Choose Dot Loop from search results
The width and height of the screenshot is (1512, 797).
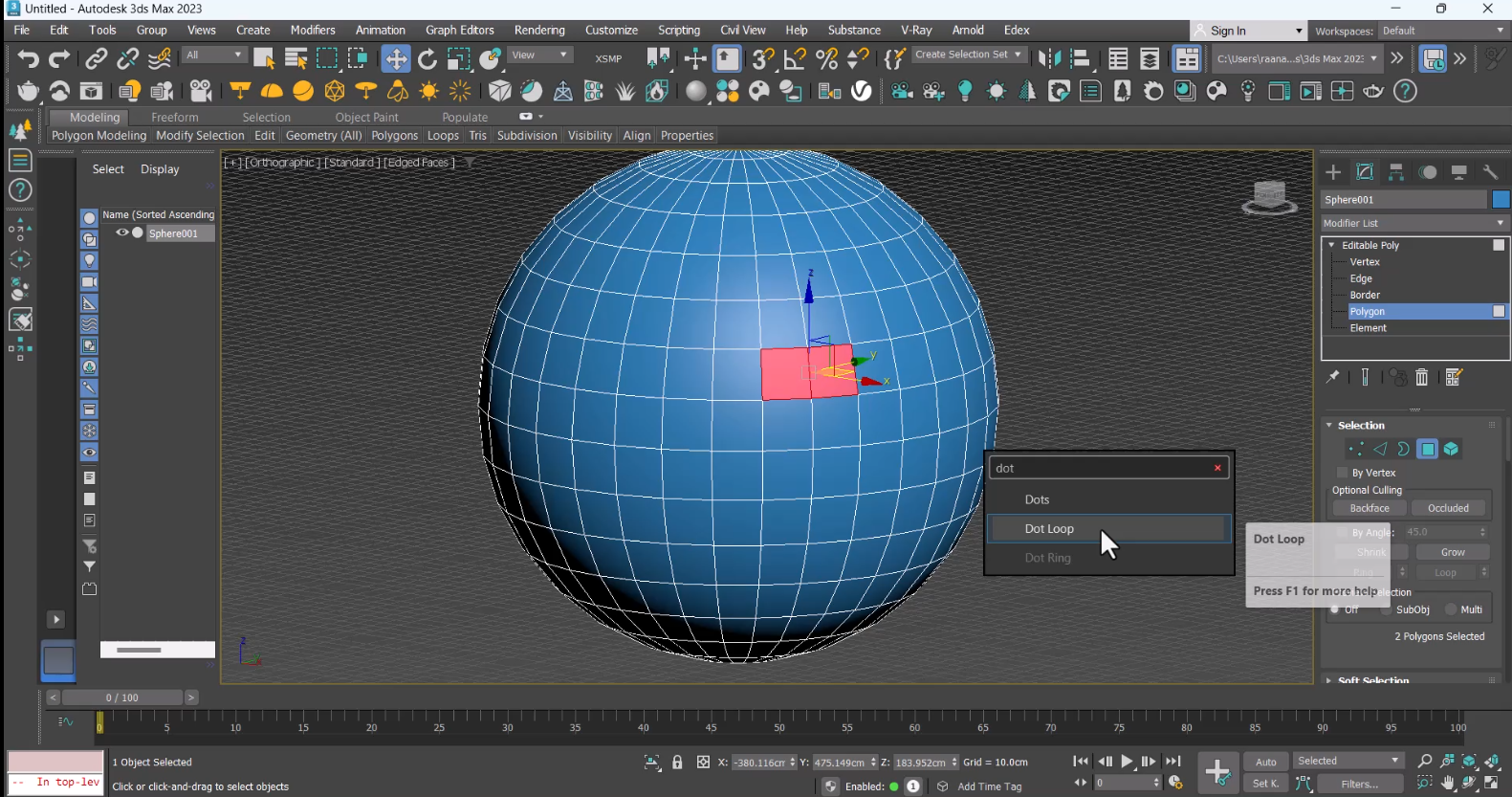coord(1049,529)
